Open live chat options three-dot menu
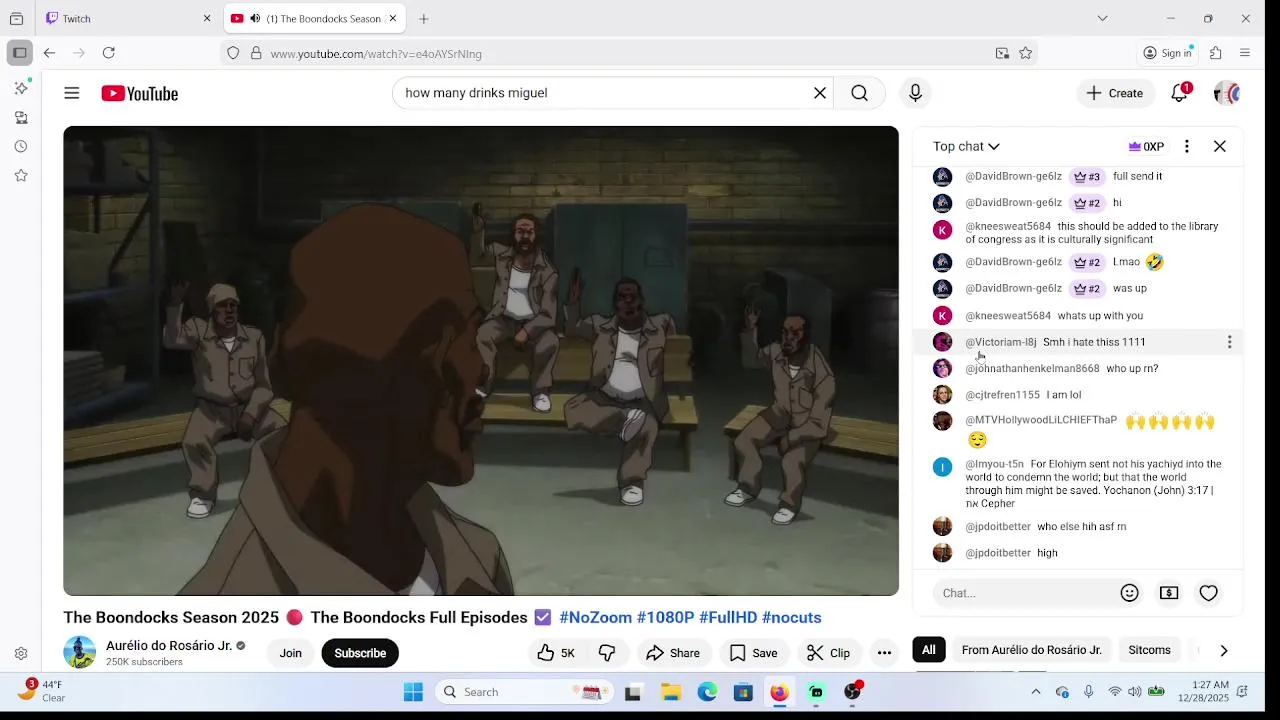The height and width of the screenshot is (720, 1280). [1187, 146]
